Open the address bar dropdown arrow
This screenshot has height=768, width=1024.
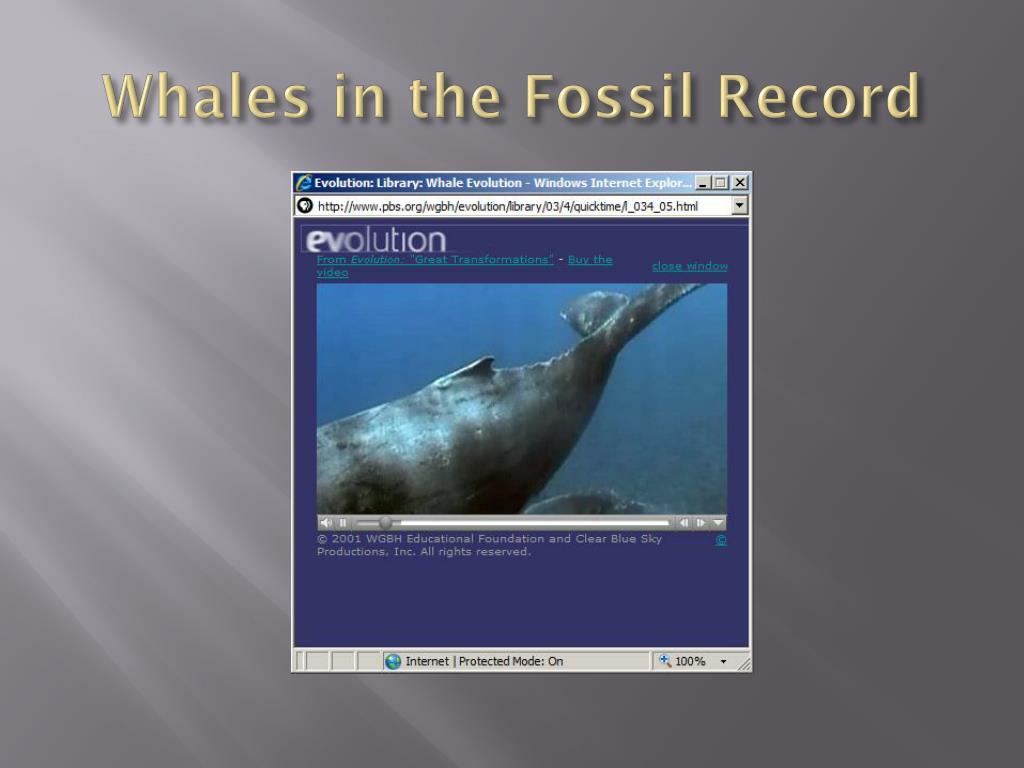tap(739, 206)
